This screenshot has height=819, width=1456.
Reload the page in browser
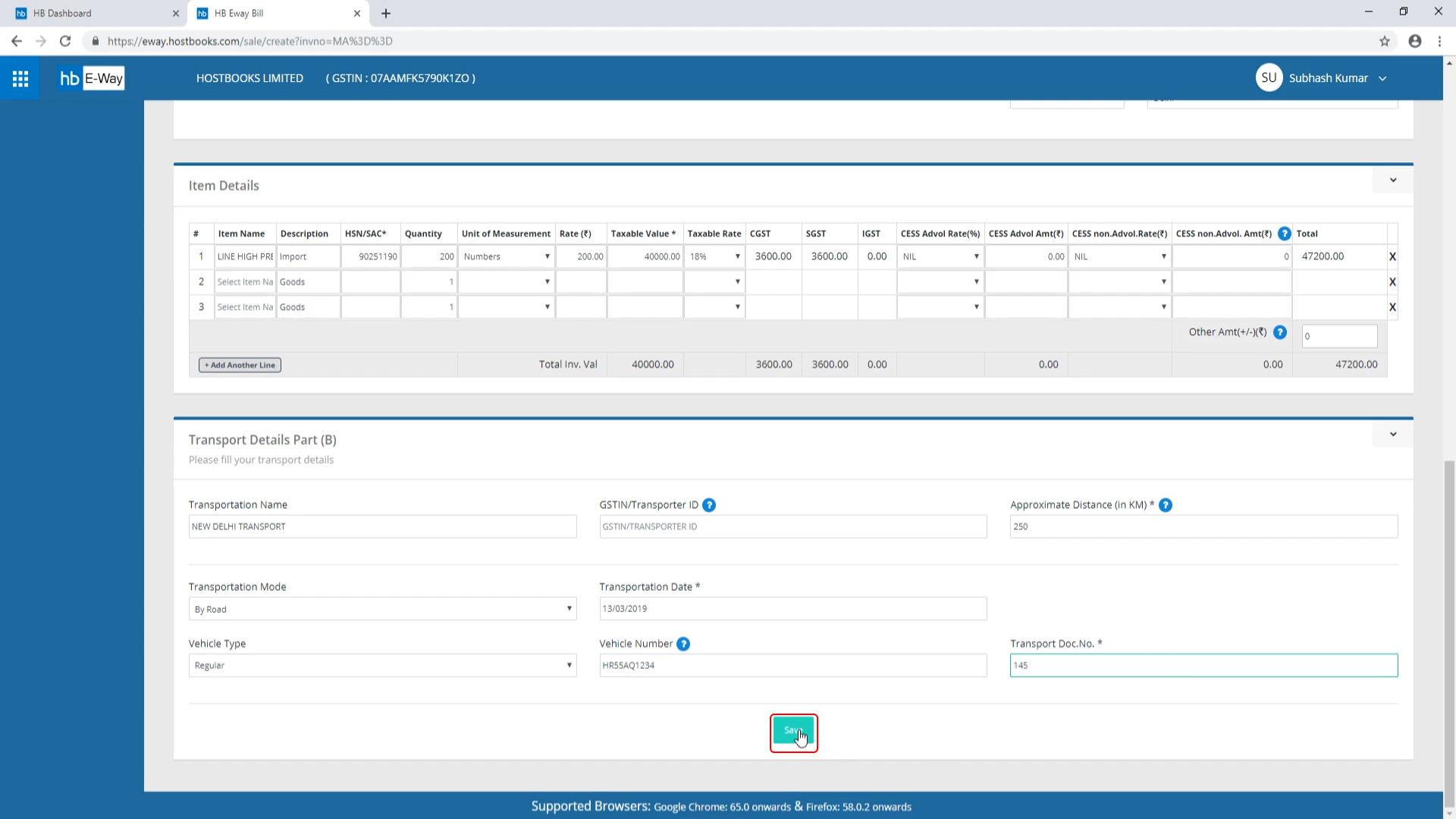65,41
